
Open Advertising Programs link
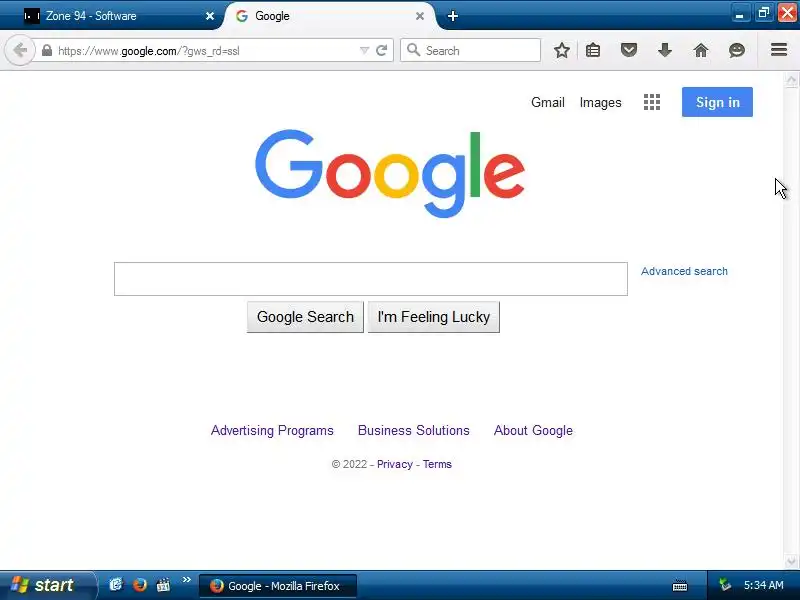272,431
